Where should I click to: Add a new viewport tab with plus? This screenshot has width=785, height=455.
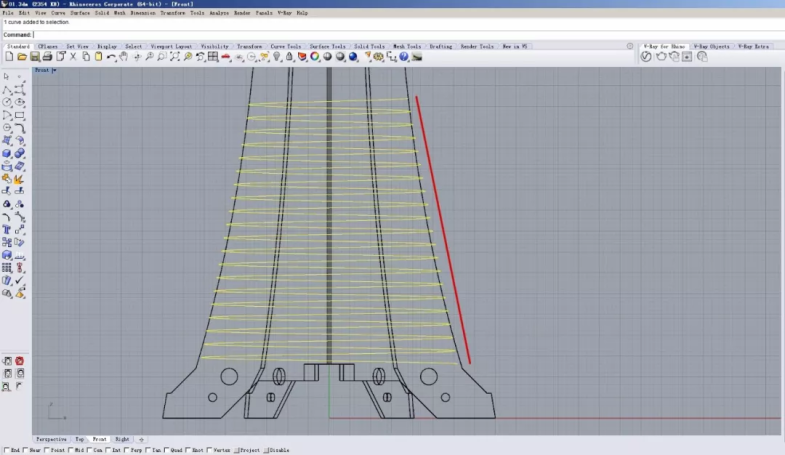(141, 439)
